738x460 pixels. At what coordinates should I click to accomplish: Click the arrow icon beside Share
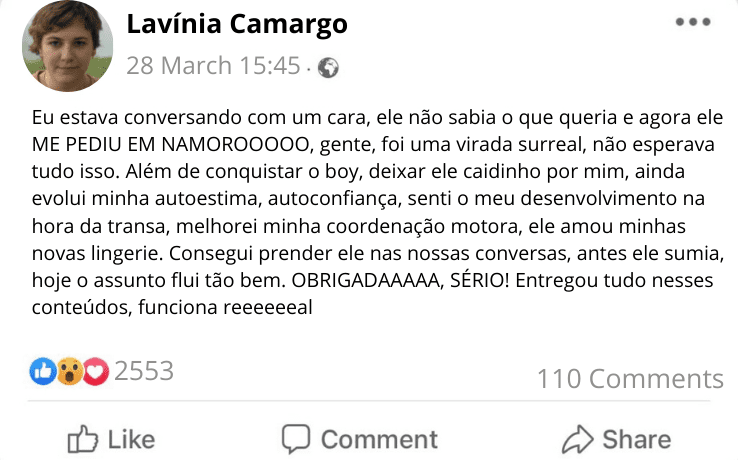pyautogui.click(x=578, y=439)
